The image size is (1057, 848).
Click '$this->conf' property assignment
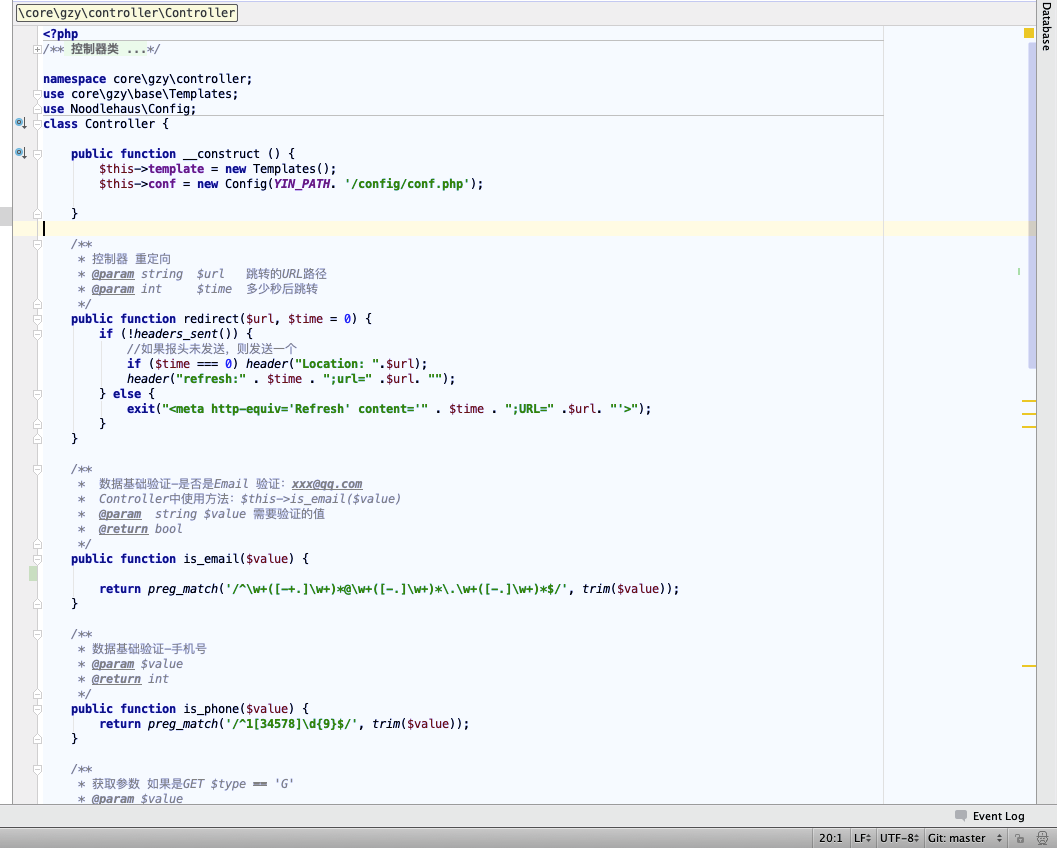(x=138, y=183)
